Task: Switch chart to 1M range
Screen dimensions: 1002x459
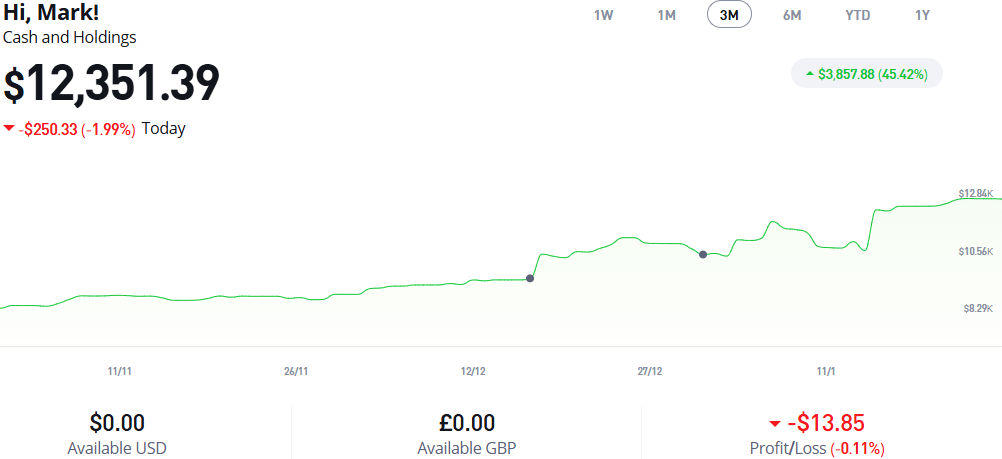Action: click(x=667, y=15)
